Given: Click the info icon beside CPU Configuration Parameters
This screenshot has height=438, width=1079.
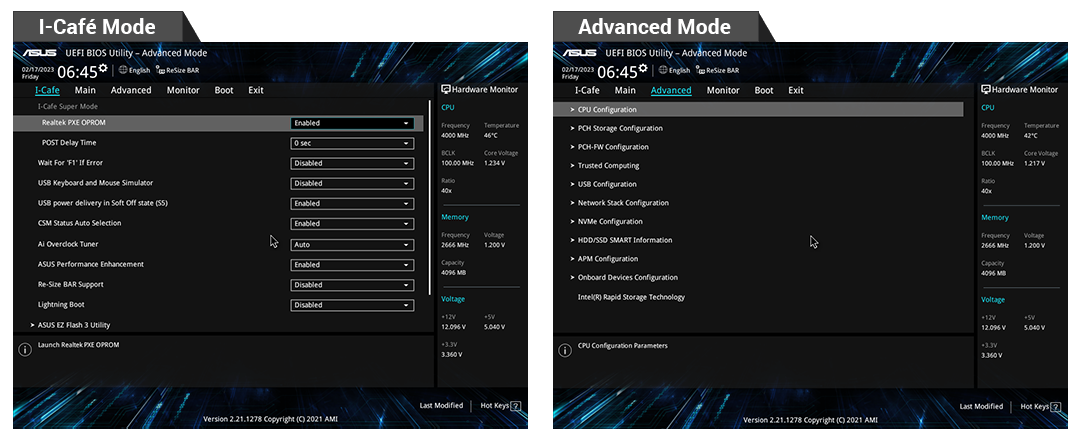Looking at the screenshot, I should pyautogui.click(x=565, y=351).
